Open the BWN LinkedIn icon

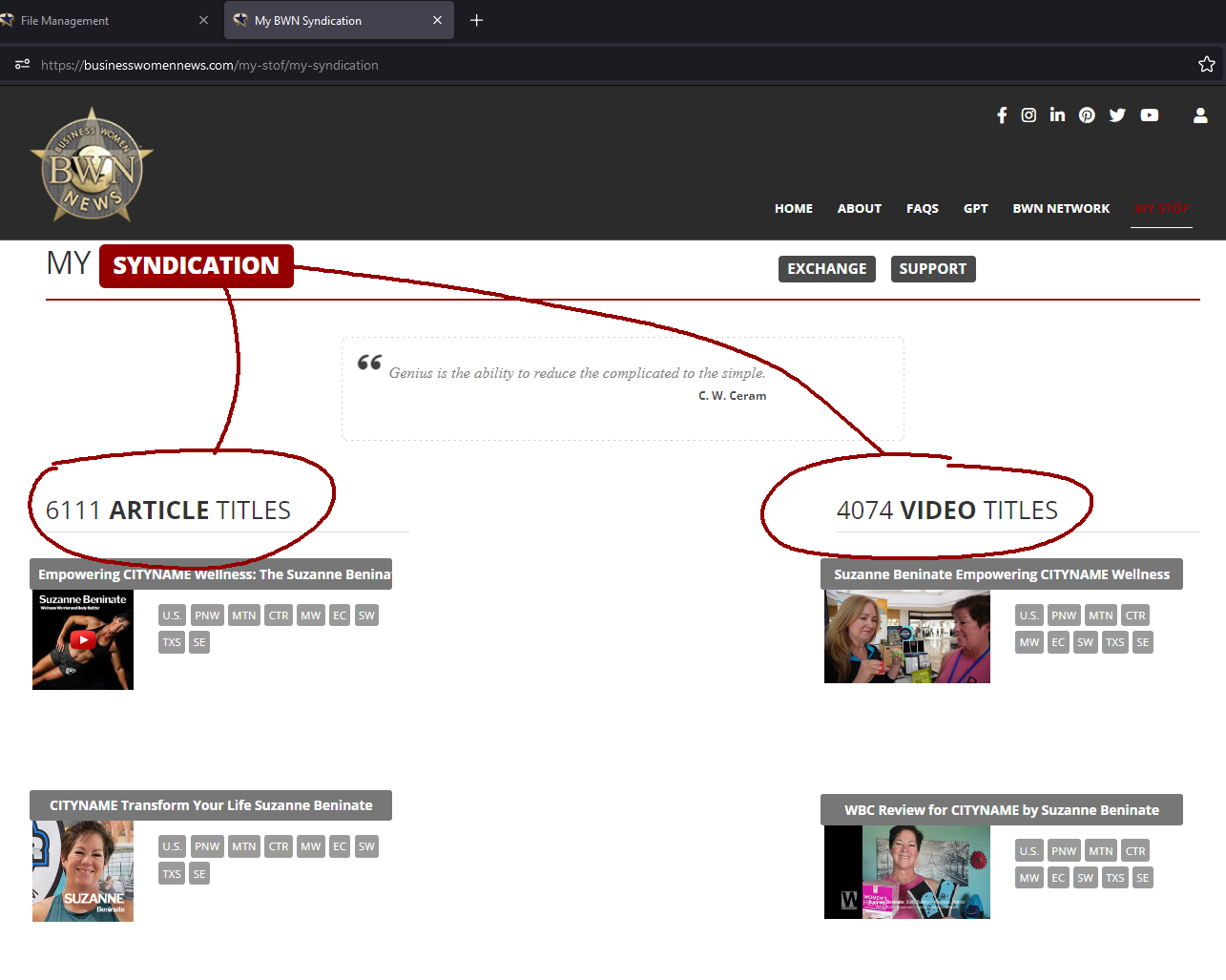coord(1057,115)
